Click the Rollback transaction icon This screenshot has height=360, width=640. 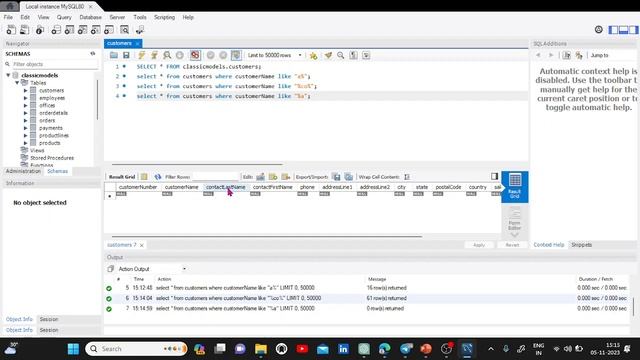pyautogui.click(x=223, y=55)
